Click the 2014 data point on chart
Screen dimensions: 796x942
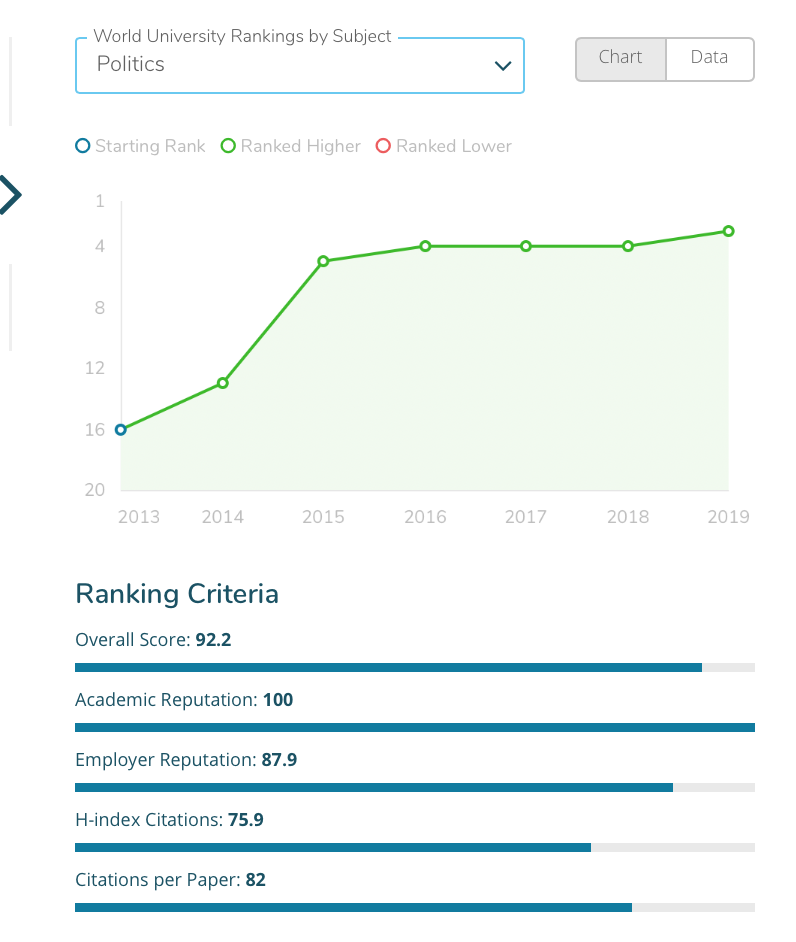tap(223, 383)
